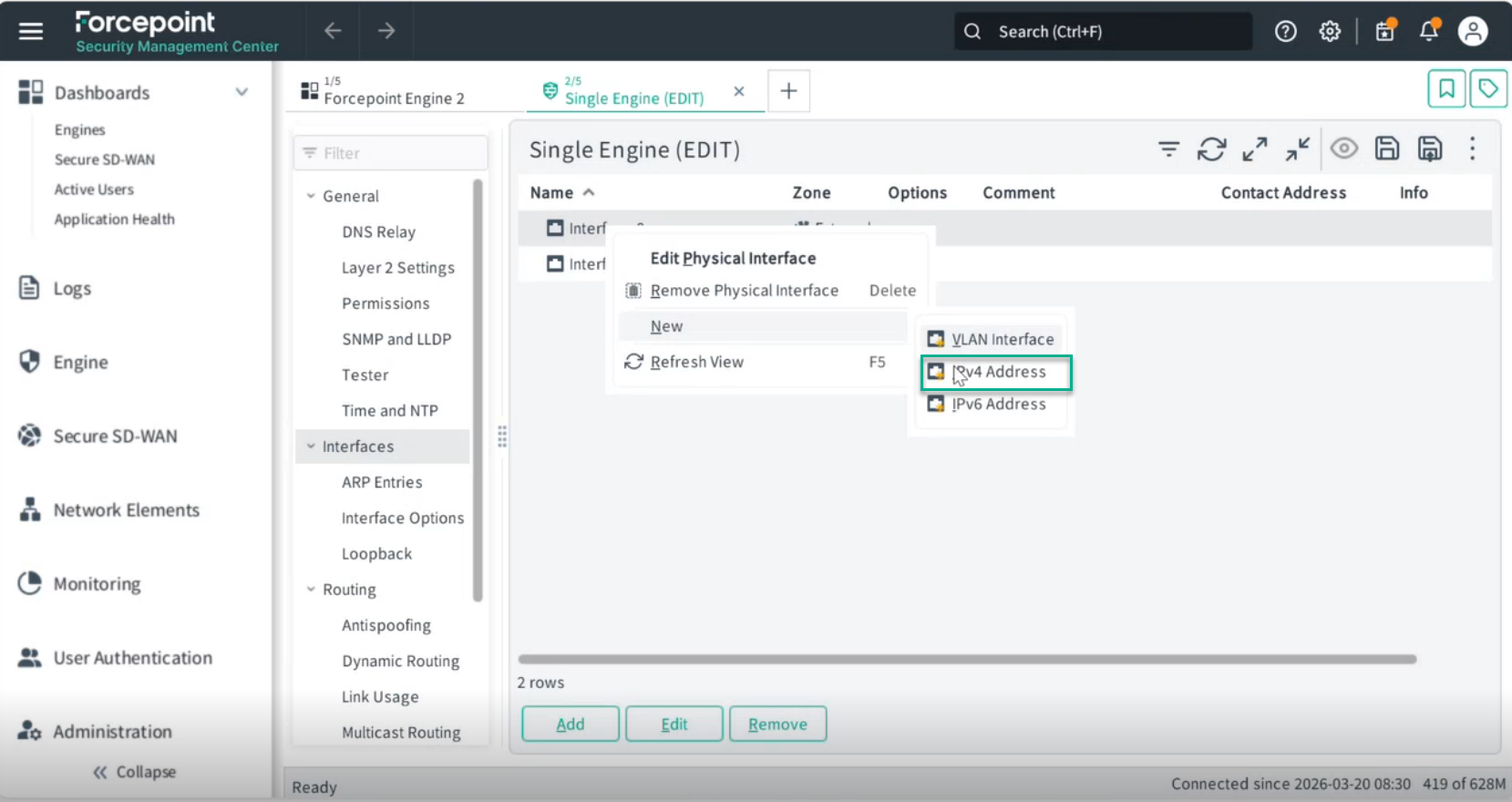Image resolution: width=1512 pixels, height=802 pixels.
Task: Click the Engine shield sidebar icon
Action: [29, 362]
